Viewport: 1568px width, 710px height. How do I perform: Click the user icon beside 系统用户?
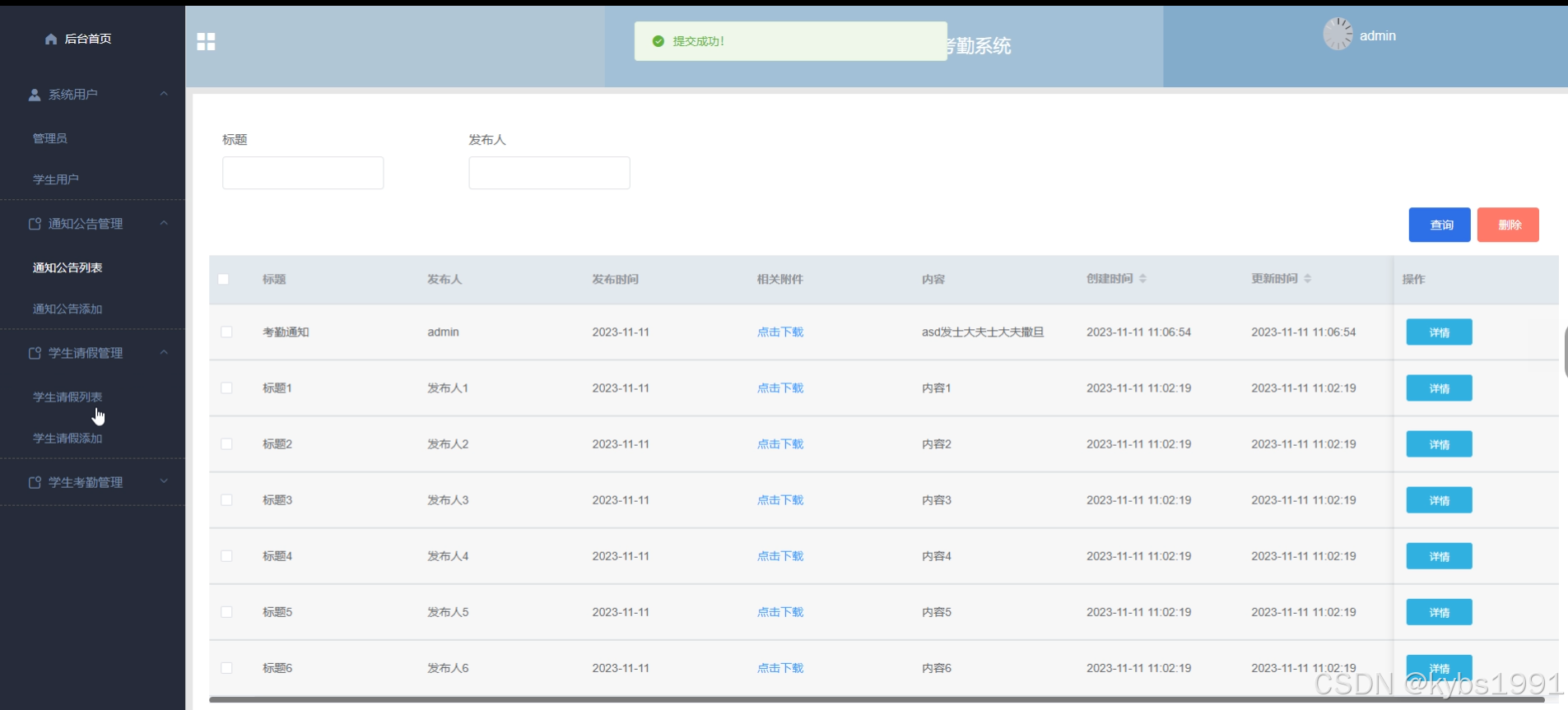point(35,95)
